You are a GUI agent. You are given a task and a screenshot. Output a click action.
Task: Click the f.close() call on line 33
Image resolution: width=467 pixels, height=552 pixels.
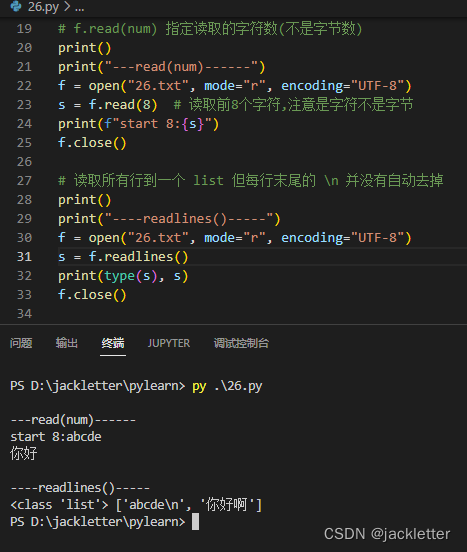[92, 295]
